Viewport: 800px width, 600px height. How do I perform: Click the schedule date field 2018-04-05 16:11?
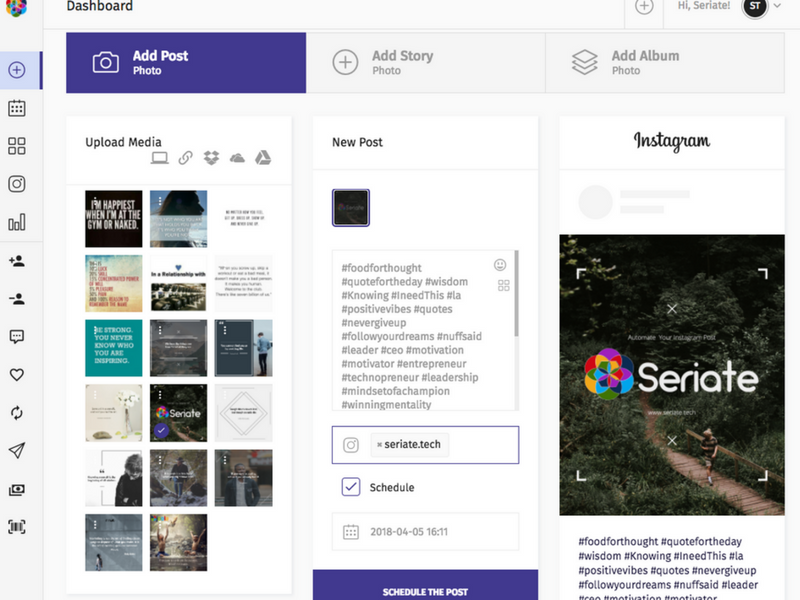coord(426,532)
